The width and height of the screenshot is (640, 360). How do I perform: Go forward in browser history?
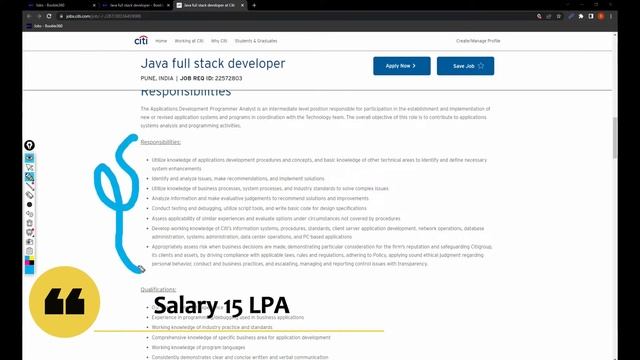[x=39, y=16]
